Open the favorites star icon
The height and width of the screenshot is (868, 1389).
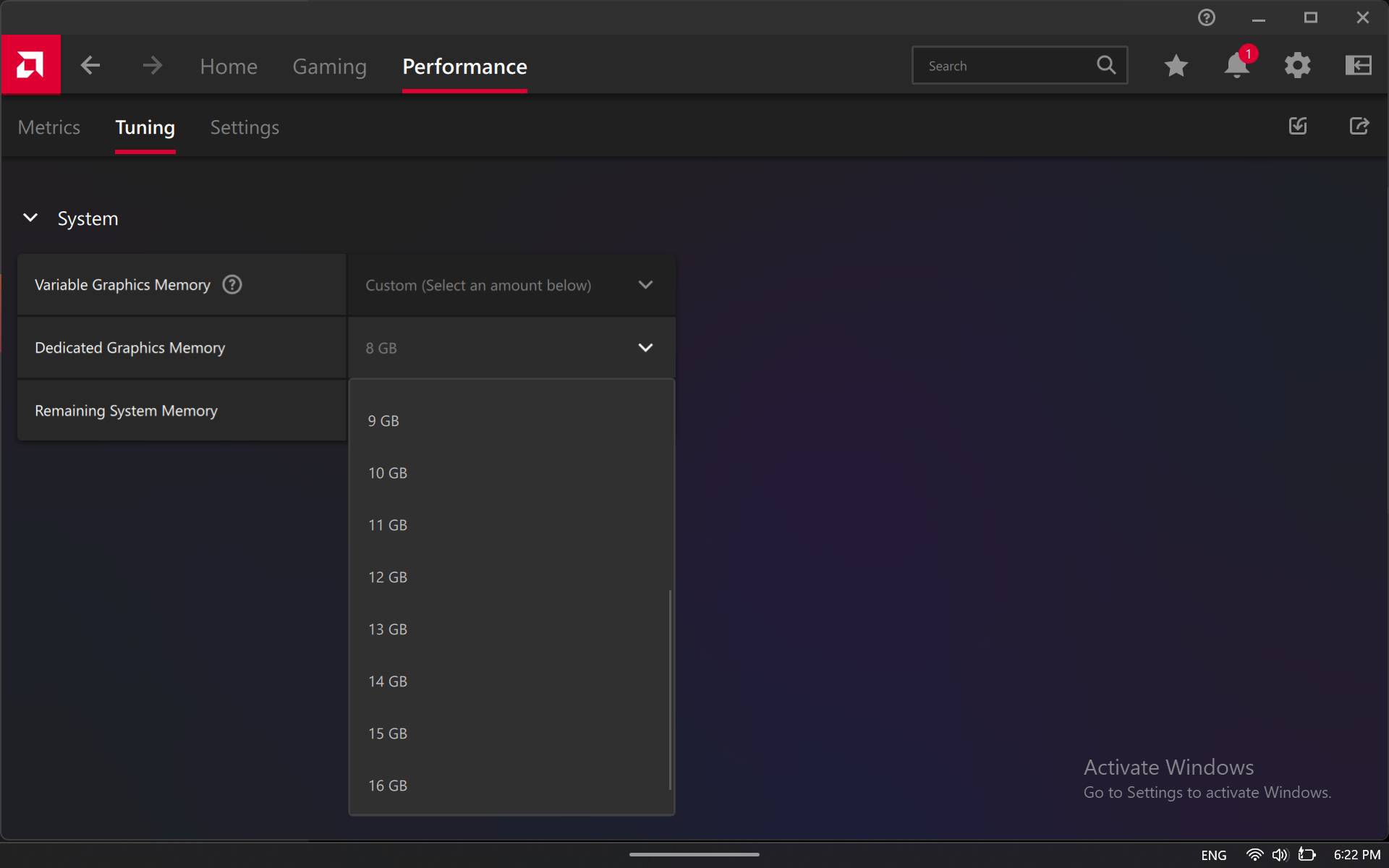[1176, 66]
